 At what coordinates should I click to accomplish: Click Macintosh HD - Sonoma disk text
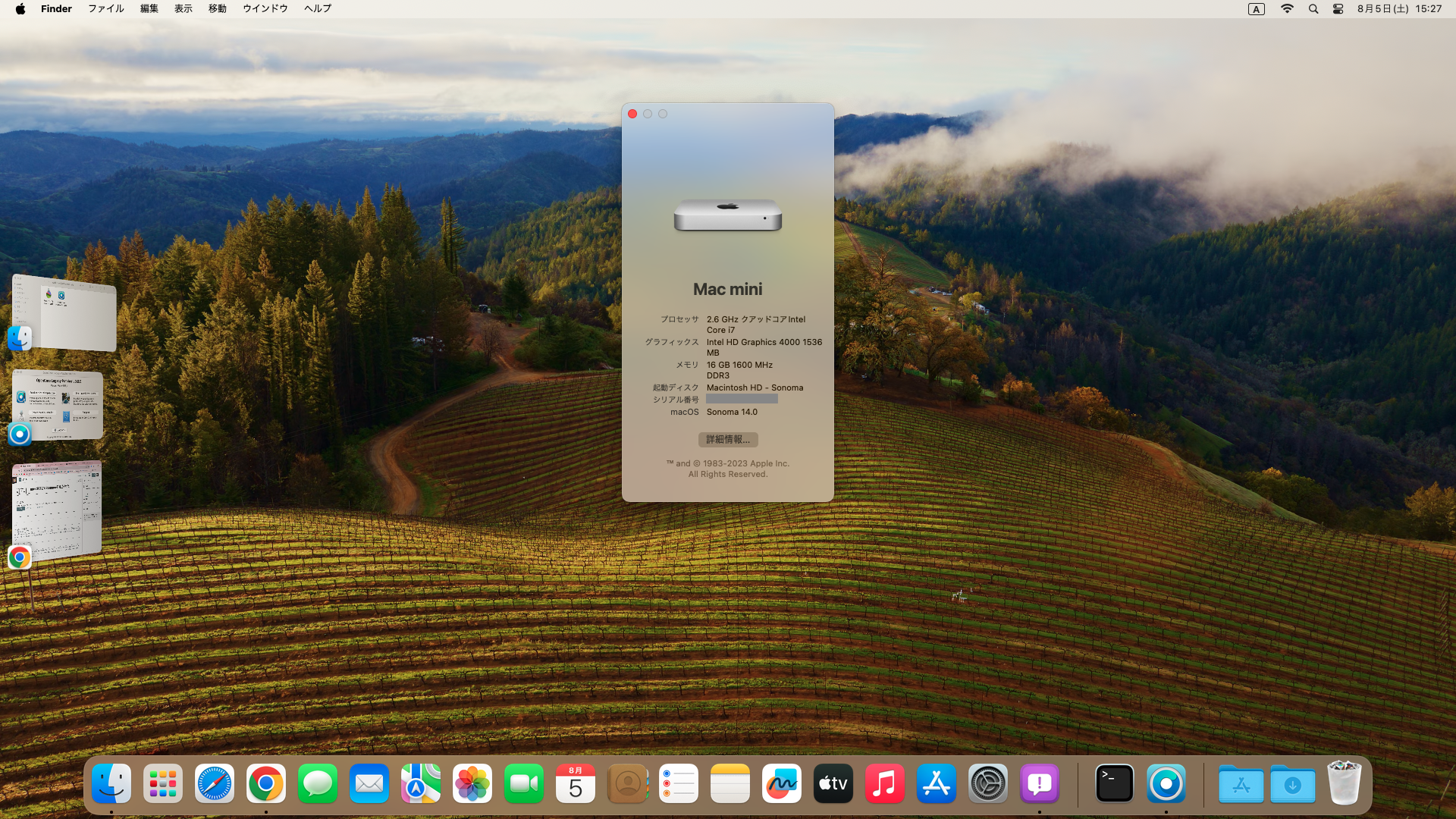tap(755, 388)
